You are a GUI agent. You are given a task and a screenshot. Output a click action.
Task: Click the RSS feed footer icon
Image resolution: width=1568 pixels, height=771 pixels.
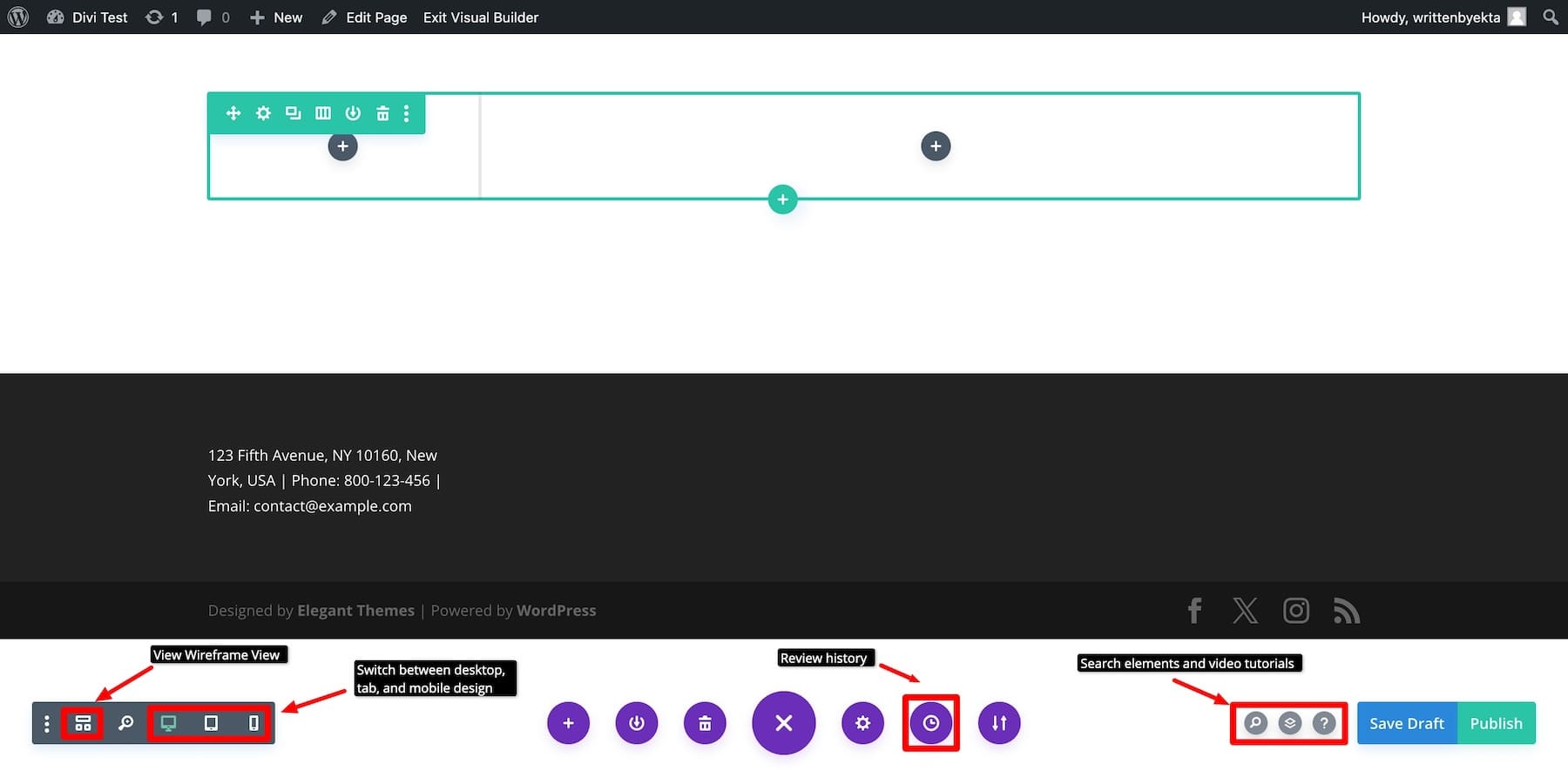pos(1347,611)
